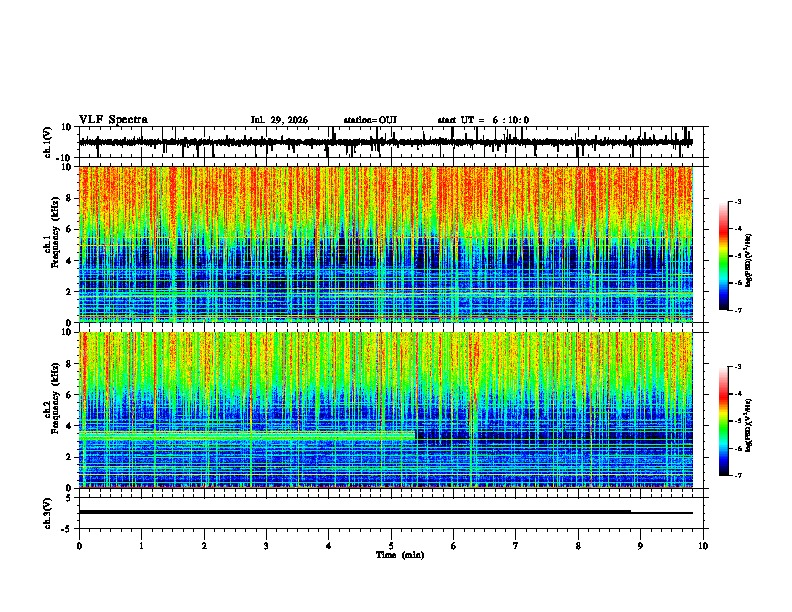Click the "Time (min)" axis label
792x612 pixels.
[x=400, y=555]
